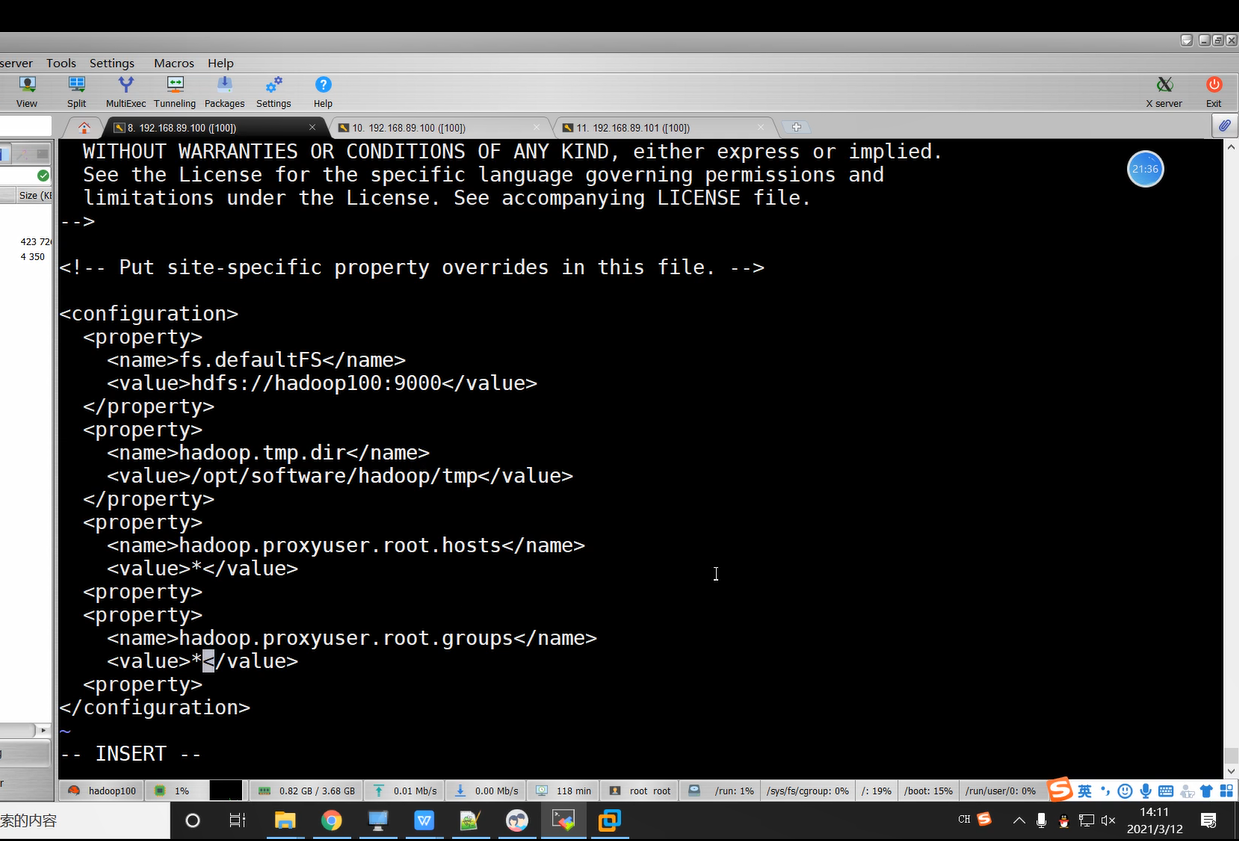1239x841 pixels.
Task: Click the Size (KB) column header
Action: [x=35, y=196]
